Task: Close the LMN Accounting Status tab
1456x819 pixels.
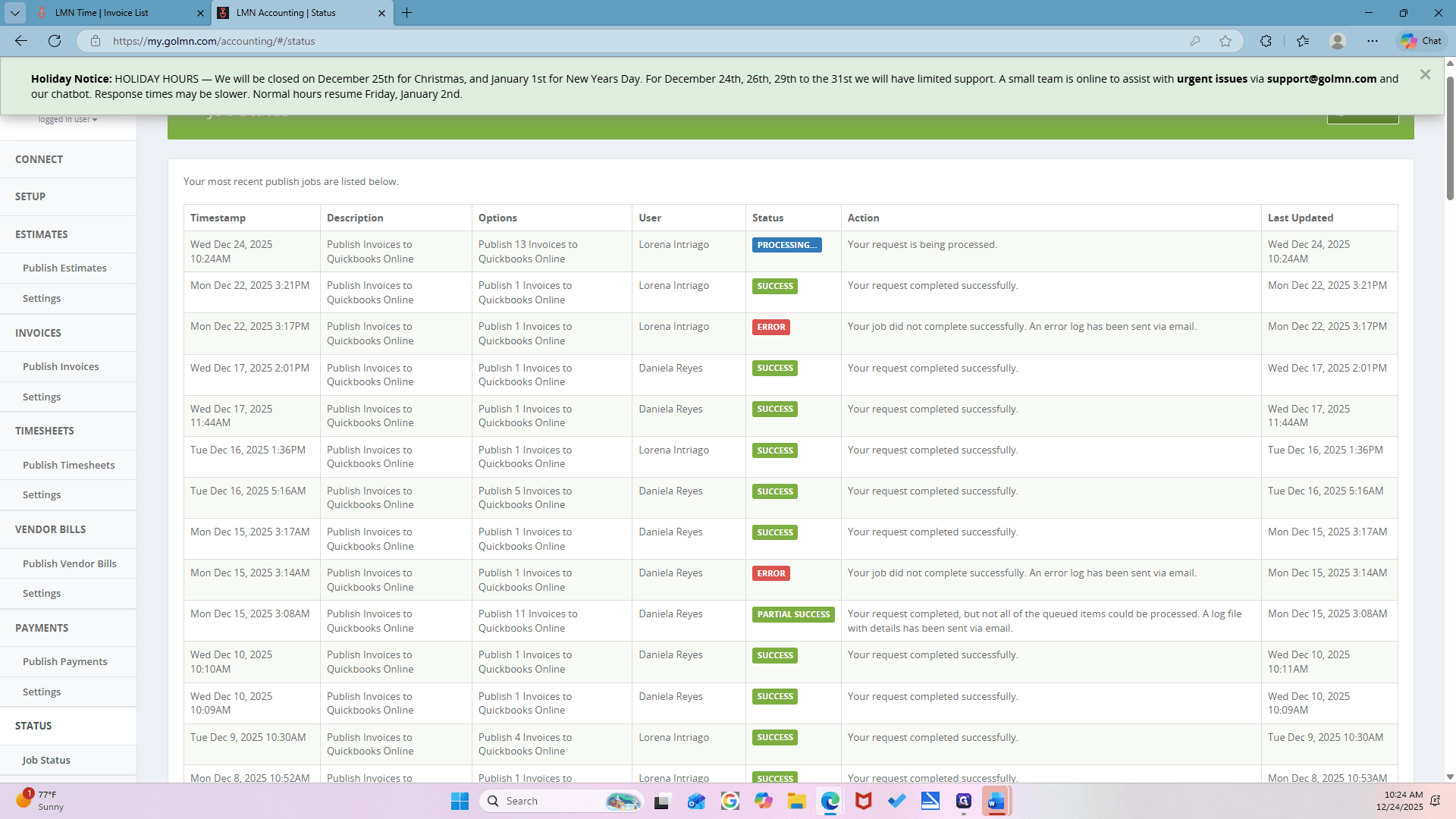Action: pos(381,13)
